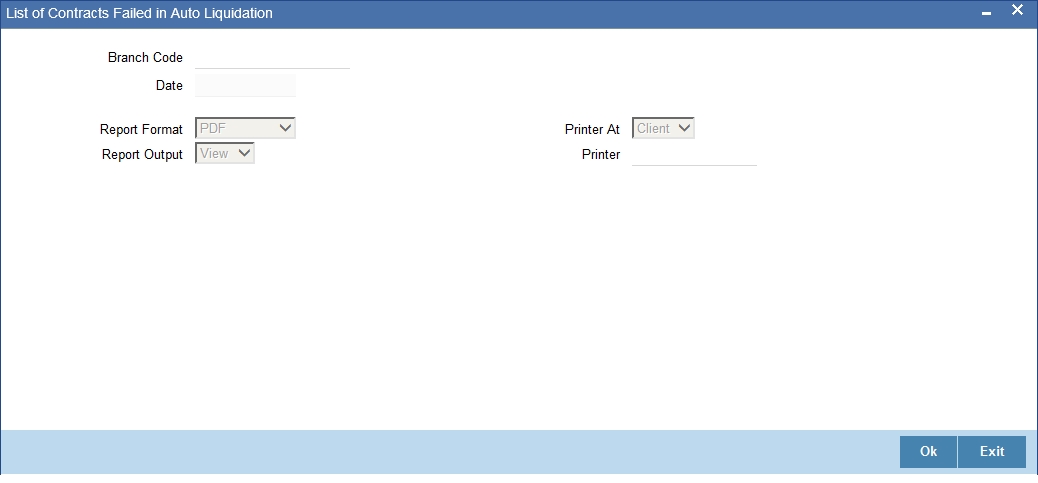The width and height of the screenshot is (1038, 483).
Task: Close the window with the X icon
Action: click(x=1017, y=11)
